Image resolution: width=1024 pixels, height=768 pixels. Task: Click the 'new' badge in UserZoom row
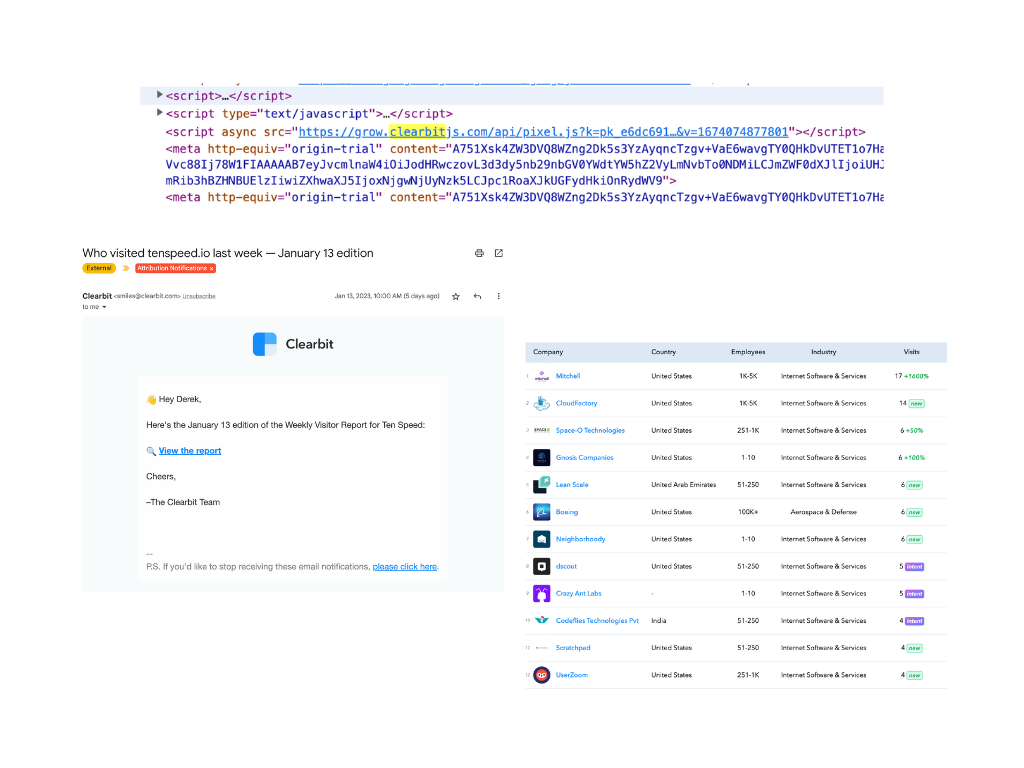coord(915,675)
